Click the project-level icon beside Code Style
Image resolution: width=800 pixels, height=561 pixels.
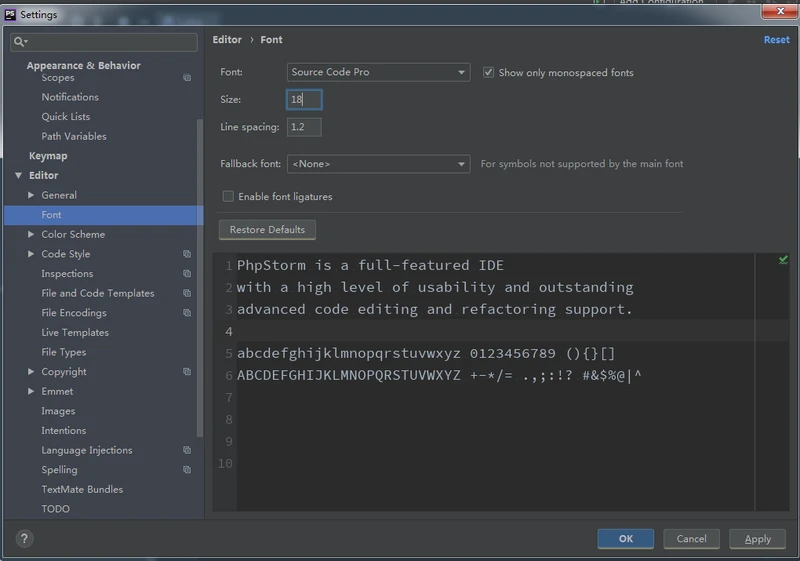[187, 254]
